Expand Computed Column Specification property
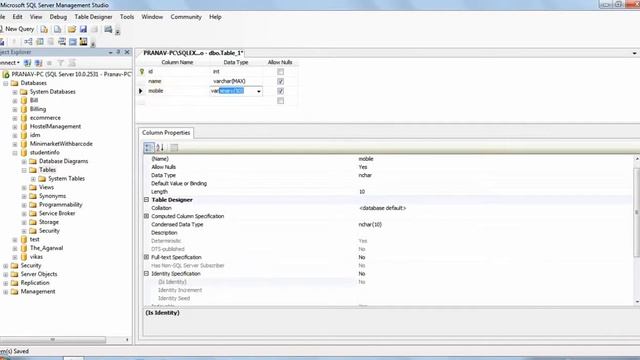 click(x=146, y=216)
